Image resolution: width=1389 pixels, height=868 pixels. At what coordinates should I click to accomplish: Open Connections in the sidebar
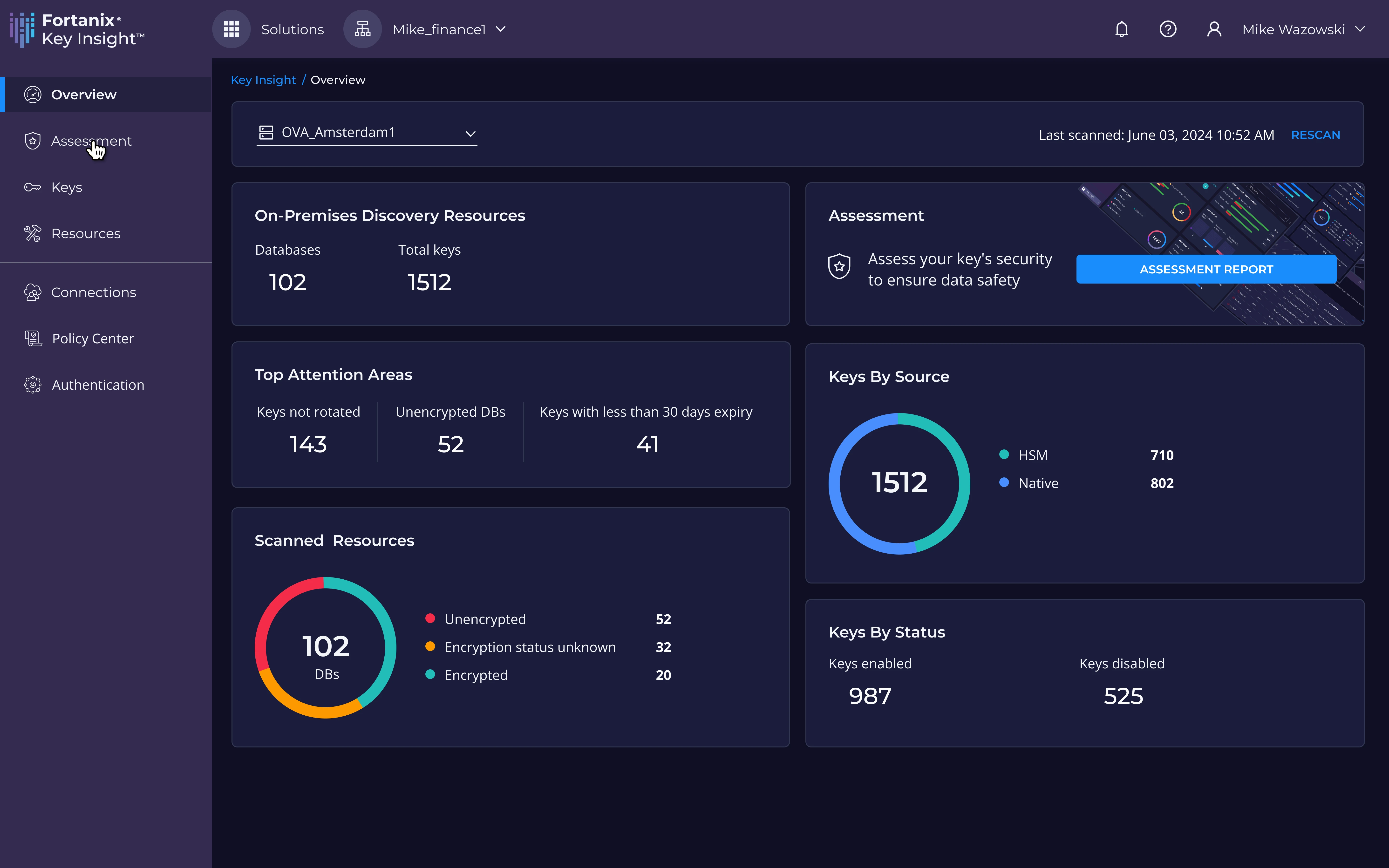(106, 292)
